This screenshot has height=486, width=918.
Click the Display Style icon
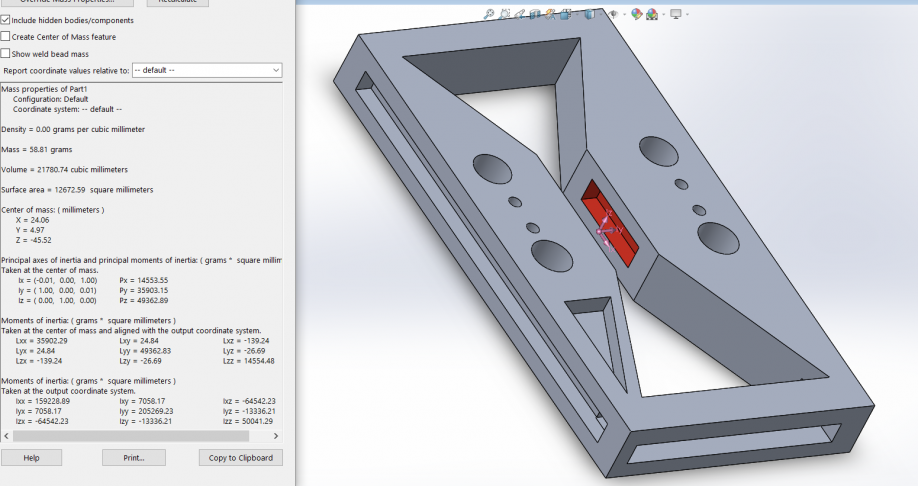pos(590,14)
